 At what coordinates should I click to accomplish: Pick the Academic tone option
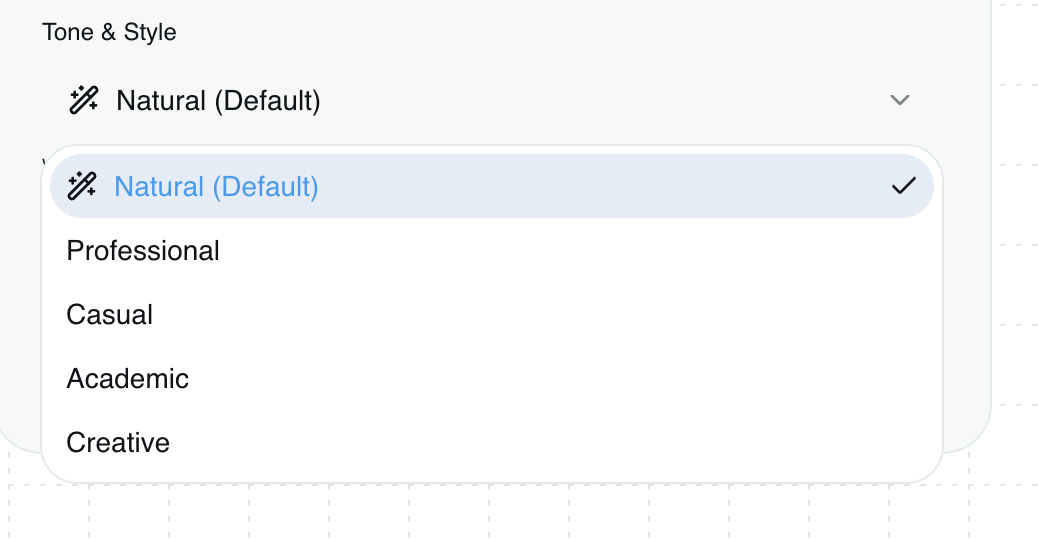tap(128, 379)
